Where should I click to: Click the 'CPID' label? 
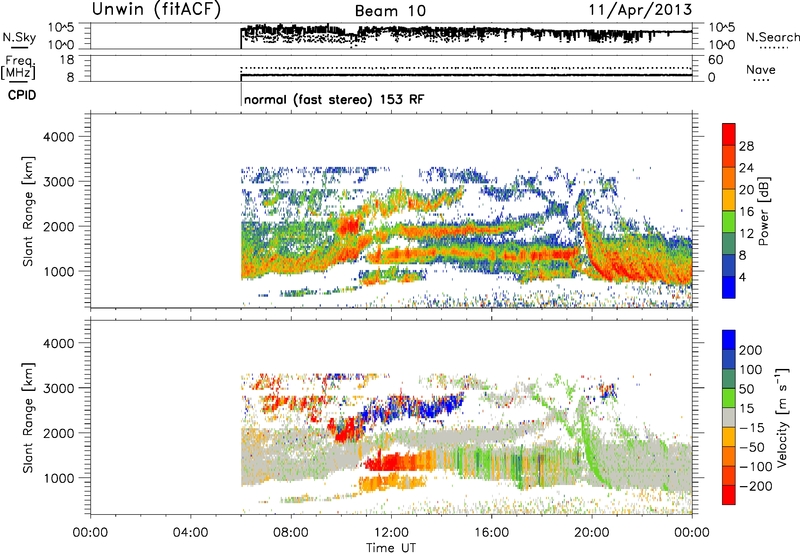coord(22,95)
